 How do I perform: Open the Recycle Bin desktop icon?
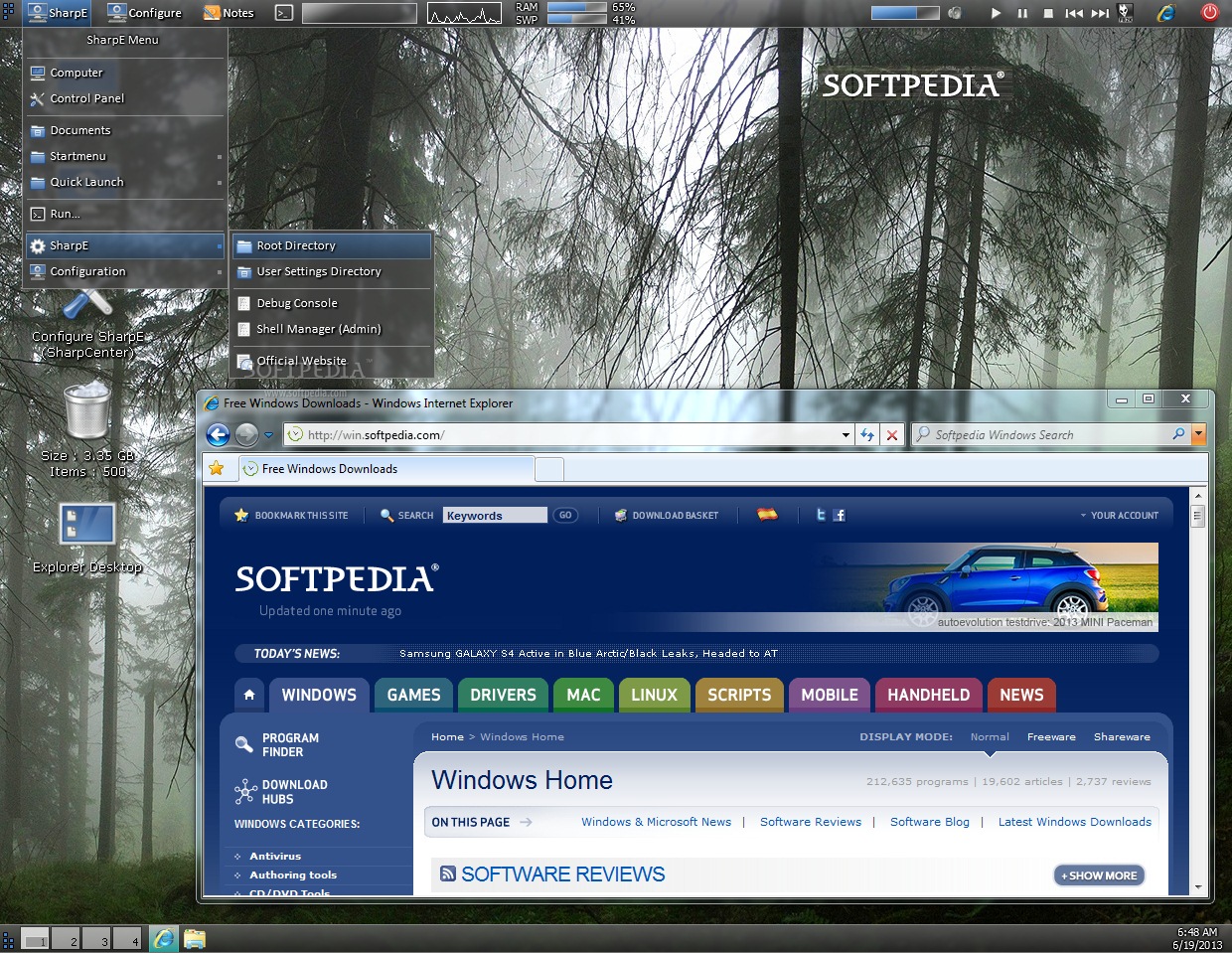(87, 410)
